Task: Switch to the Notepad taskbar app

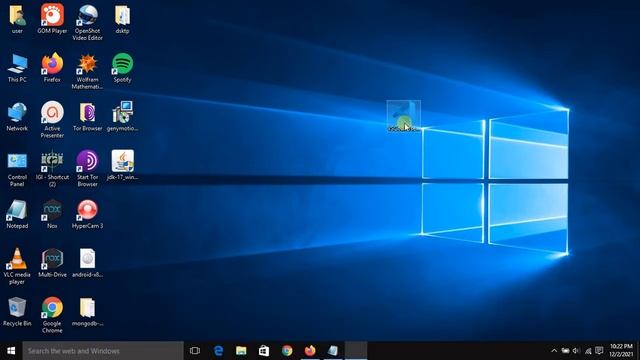Action: tap(333, 351)
